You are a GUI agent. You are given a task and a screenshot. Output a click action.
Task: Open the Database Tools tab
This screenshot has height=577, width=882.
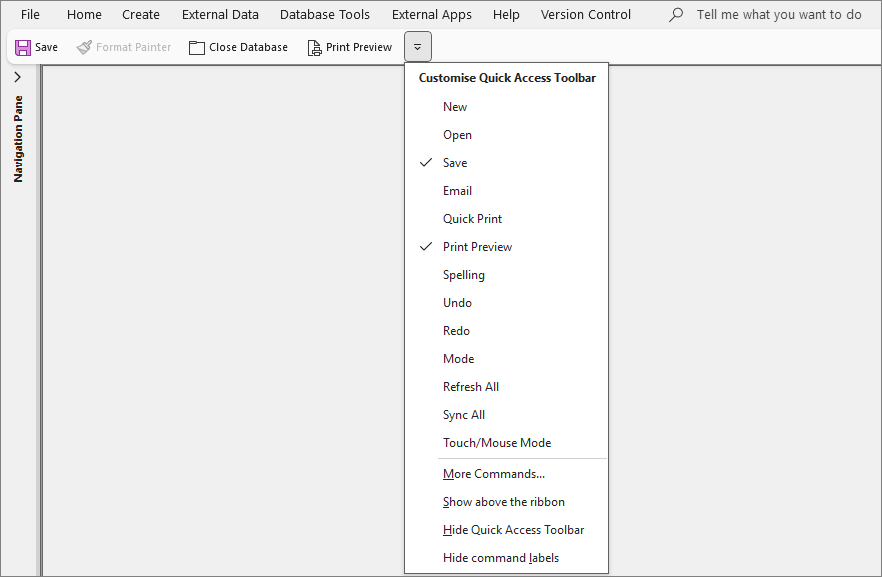[x=325, y=15]
